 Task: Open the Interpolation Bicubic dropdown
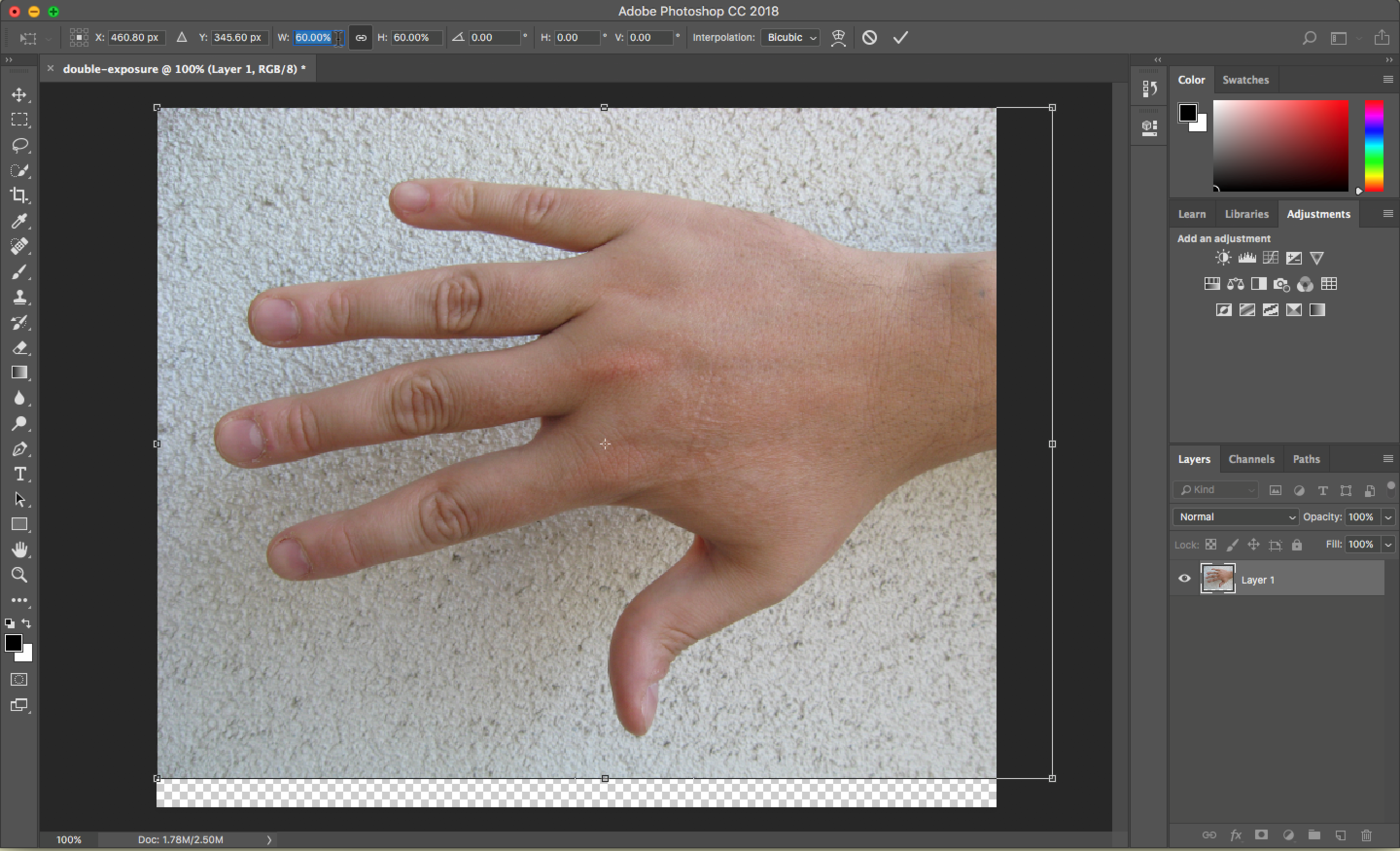pos(790,37)
